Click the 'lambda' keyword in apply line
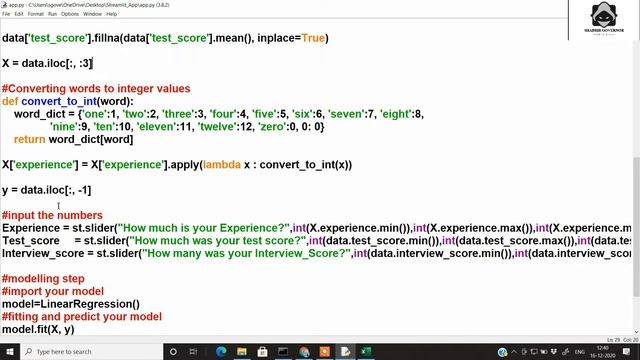Image resolution: width=640 pixels, height=360 pixels. point(222,164)
